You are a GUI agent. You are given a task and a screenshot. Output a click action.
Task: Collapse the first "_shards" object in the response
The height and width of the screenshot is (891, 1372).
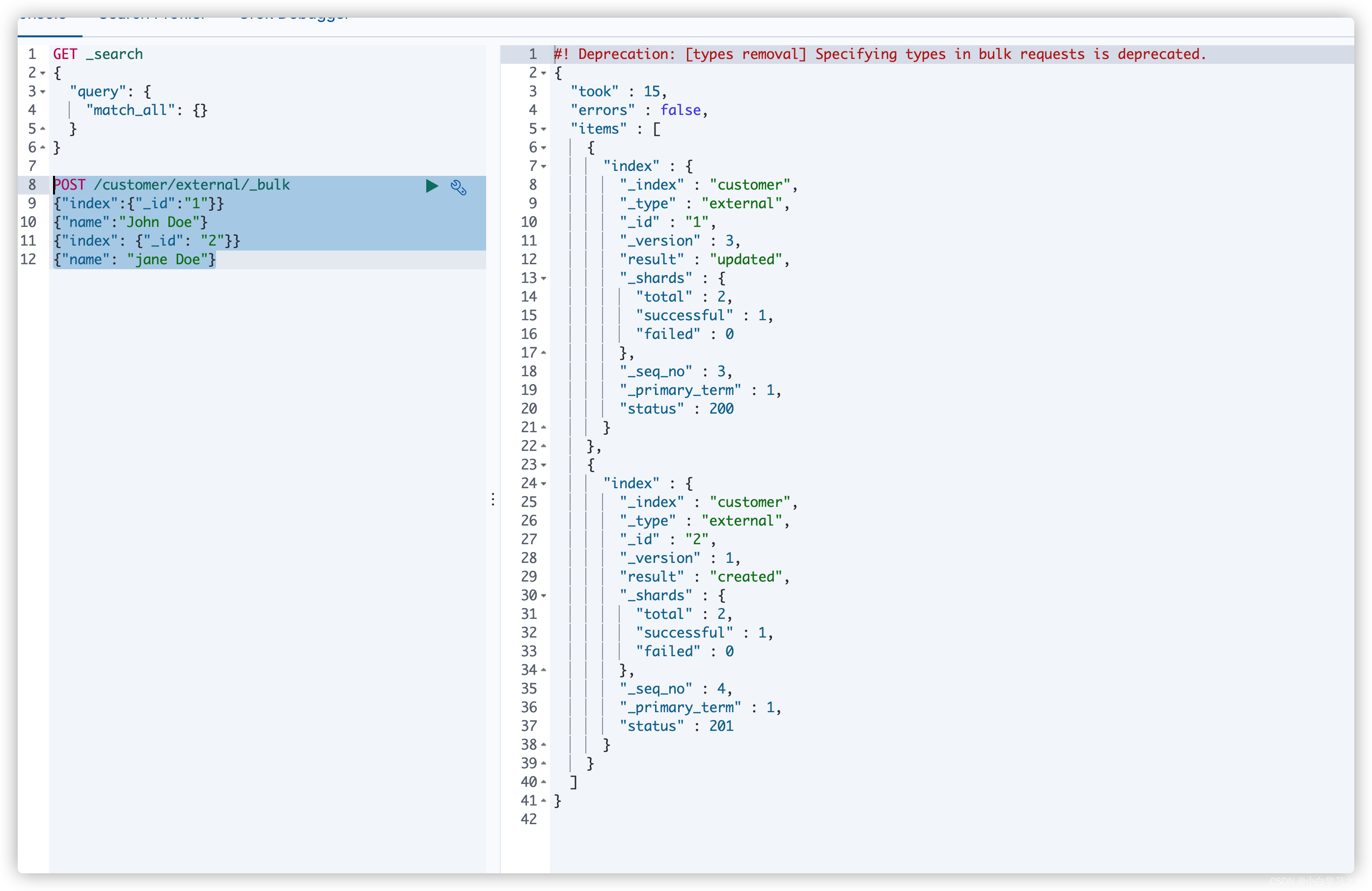544,278
